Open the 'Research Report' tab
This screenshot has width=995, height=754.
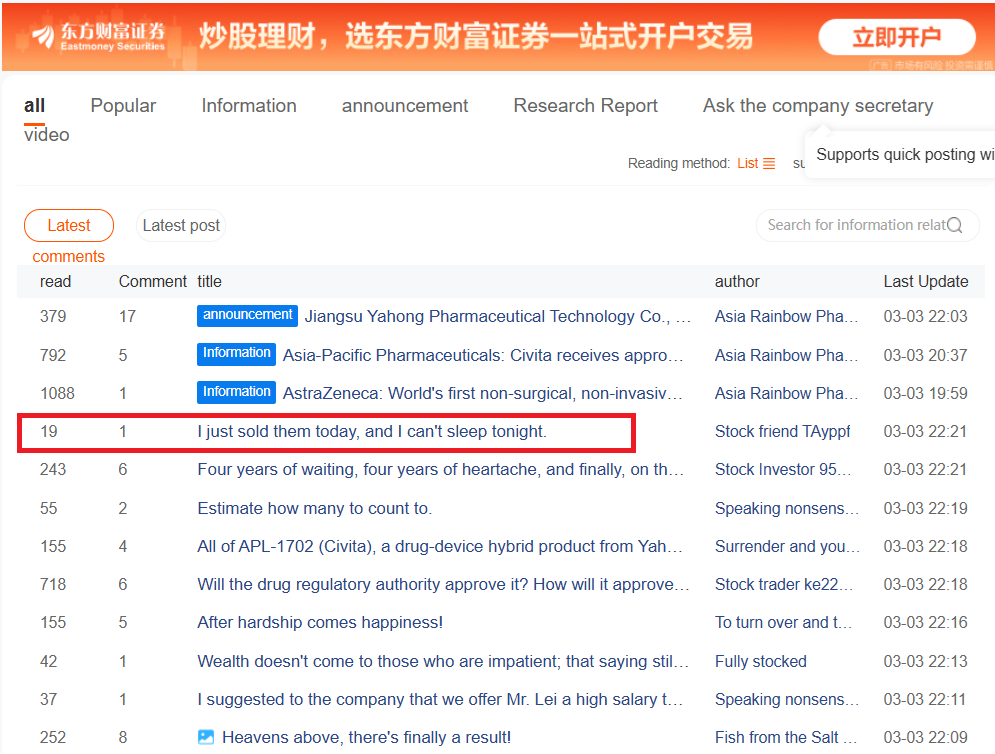click(x=585, y=106)
